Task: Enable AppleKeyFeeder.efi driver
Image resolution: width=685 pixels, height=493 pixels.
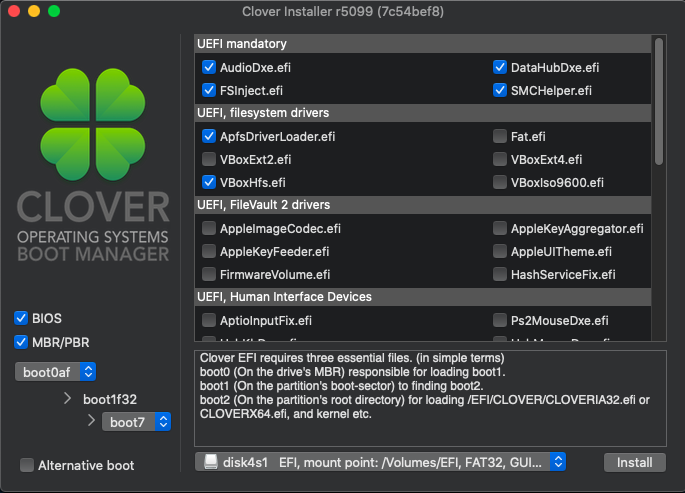Action: tap(209, 252)
